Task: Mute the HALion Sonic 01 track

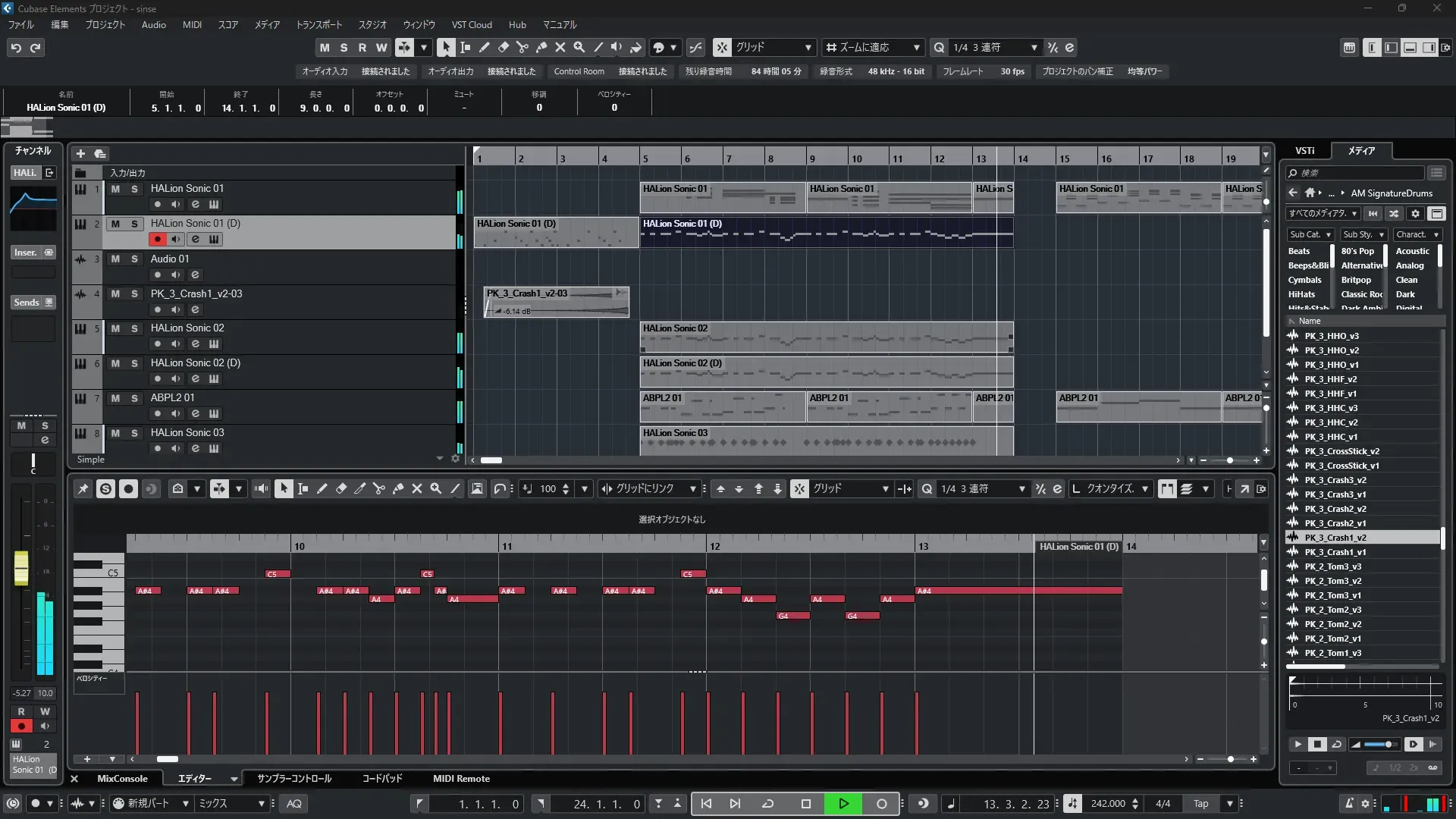Action: pos(115,189)
